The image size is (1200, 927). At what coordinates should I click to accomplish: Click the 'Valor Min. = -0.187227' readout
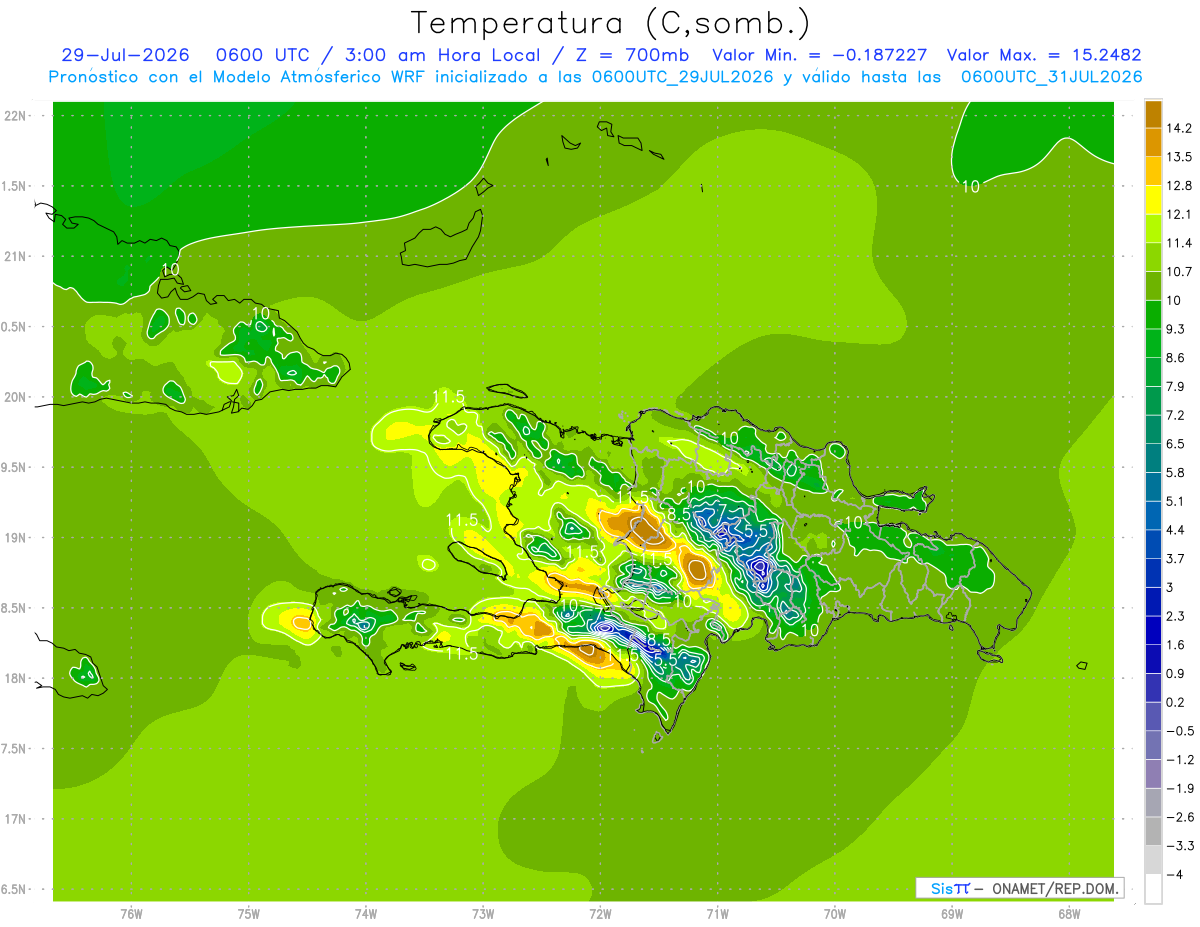[x=820, y=55]
